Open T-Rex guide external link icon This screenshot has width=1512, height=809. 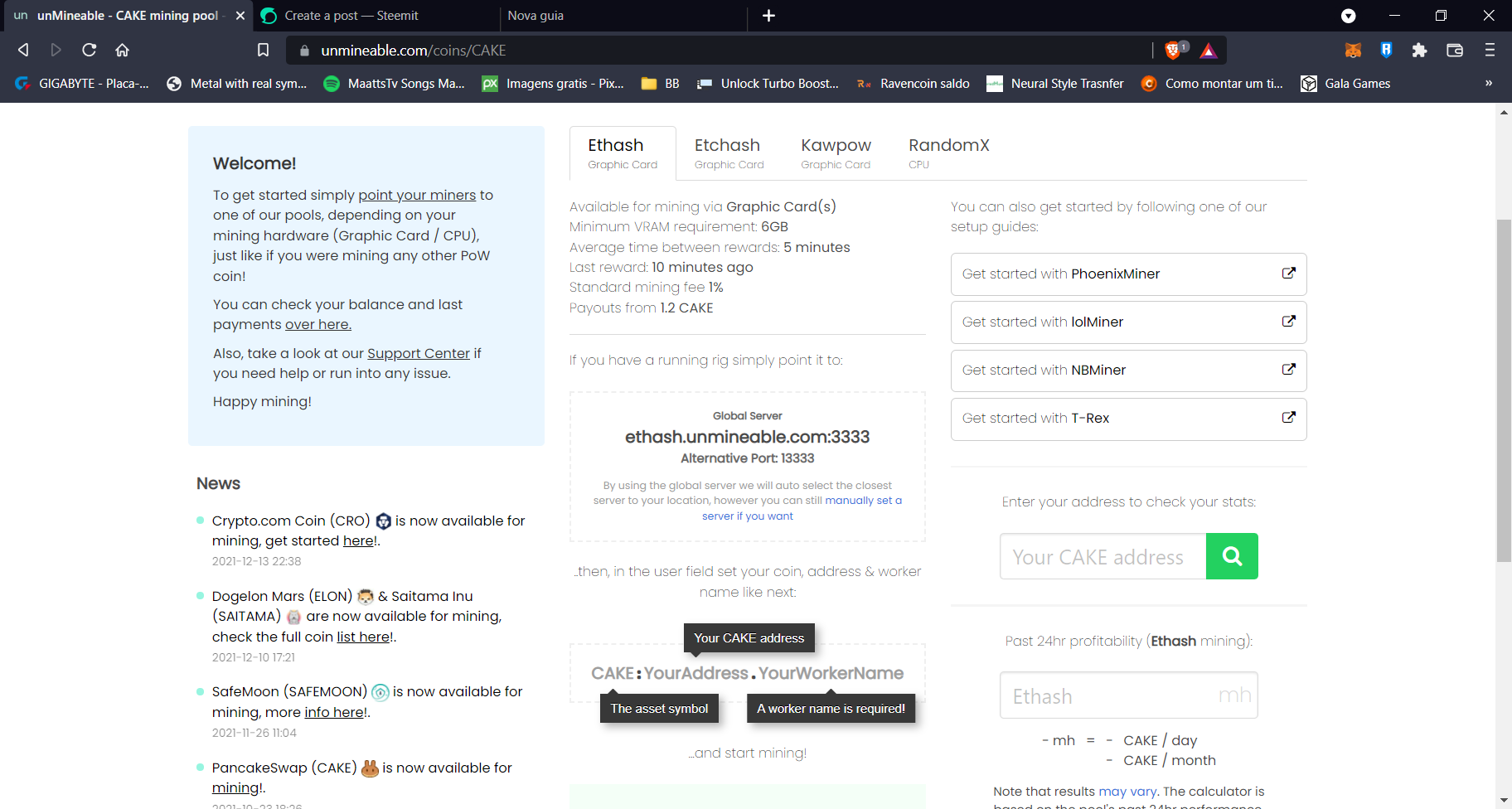click(x=1288, y=418)
